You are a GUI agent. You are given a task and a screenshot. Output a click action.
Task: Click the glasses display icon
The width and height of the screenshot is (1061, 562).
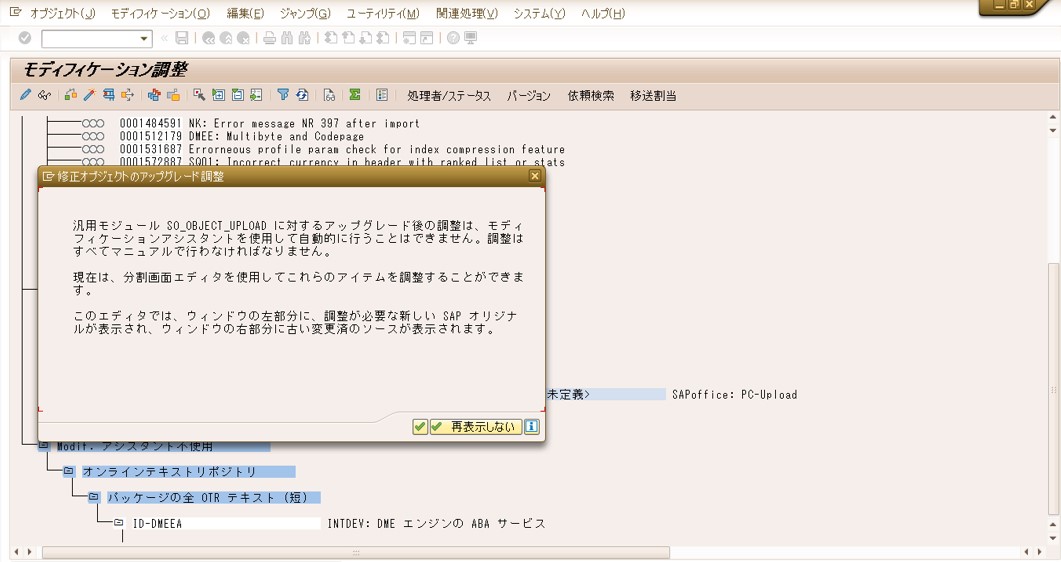click(x=44, y=95)
